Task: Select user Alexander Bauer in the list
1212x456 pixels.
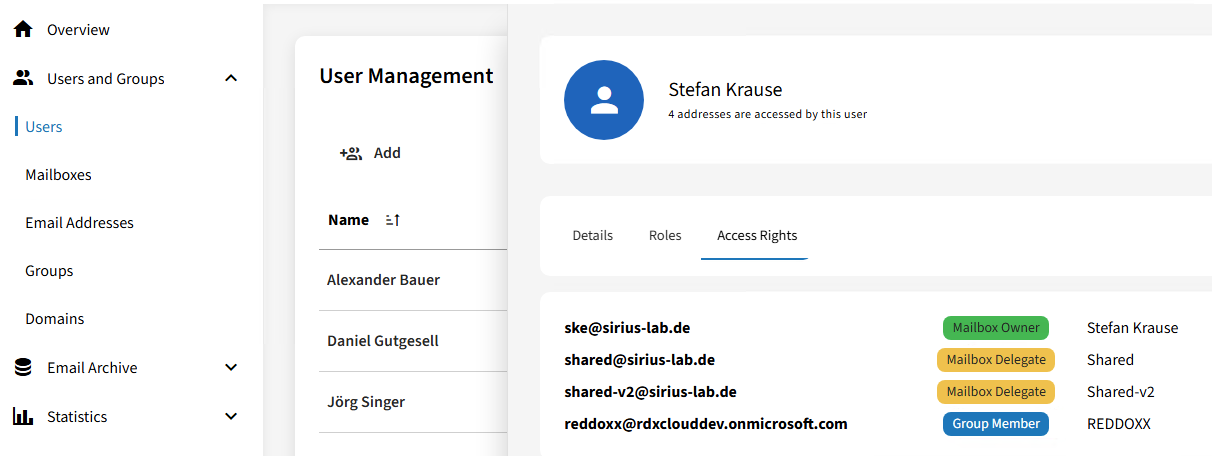Action: [x=383, y=280]
